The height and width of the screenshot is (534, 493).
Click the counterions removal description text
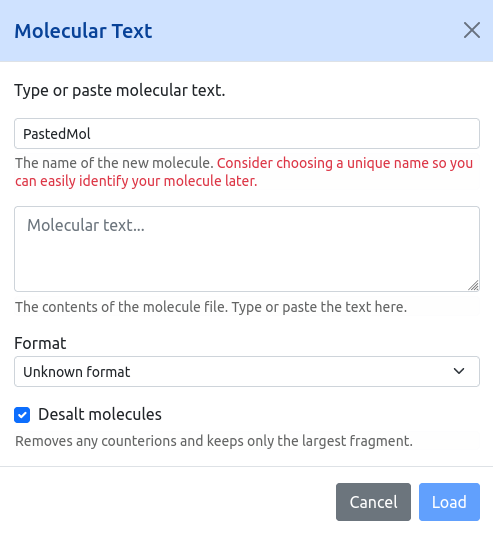(214, 441)
